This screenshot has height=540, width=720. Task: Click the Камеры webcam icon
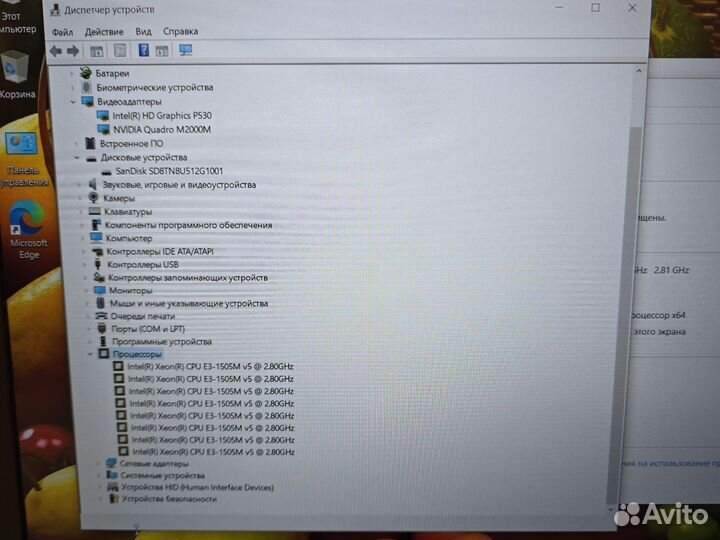93,197
